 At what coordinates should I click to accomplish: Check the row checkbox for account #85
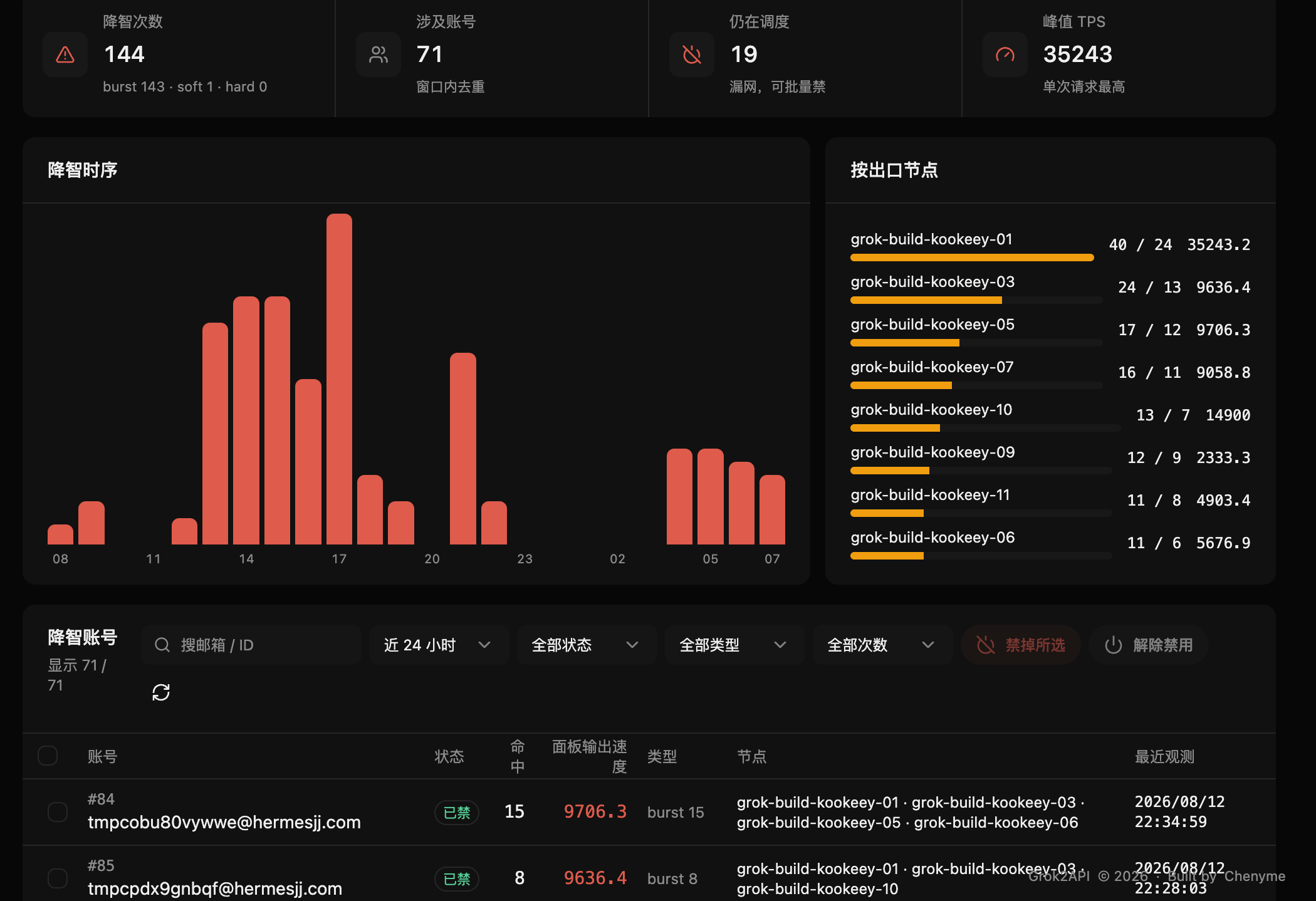(58, 878)
